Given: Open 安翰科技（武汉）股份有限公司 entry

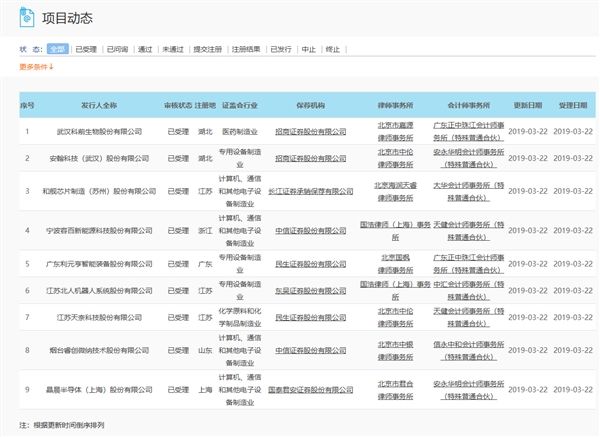Looking at the screenshot, I should [99, 158].
